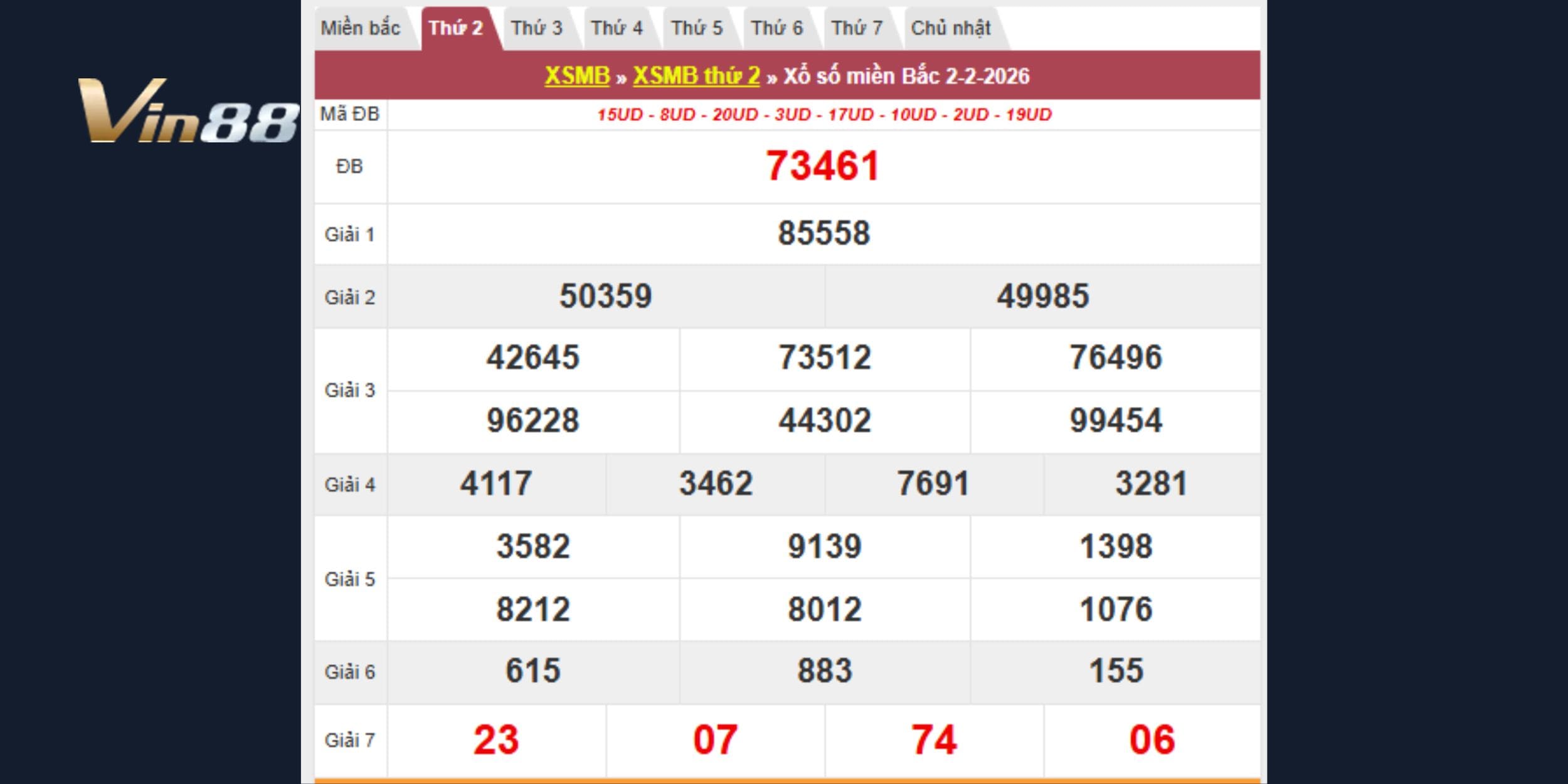The height and width of the screenshot is (784, 1568).
Task: Click Giải 5 number 8012
Action: click(x=824, y=610)
